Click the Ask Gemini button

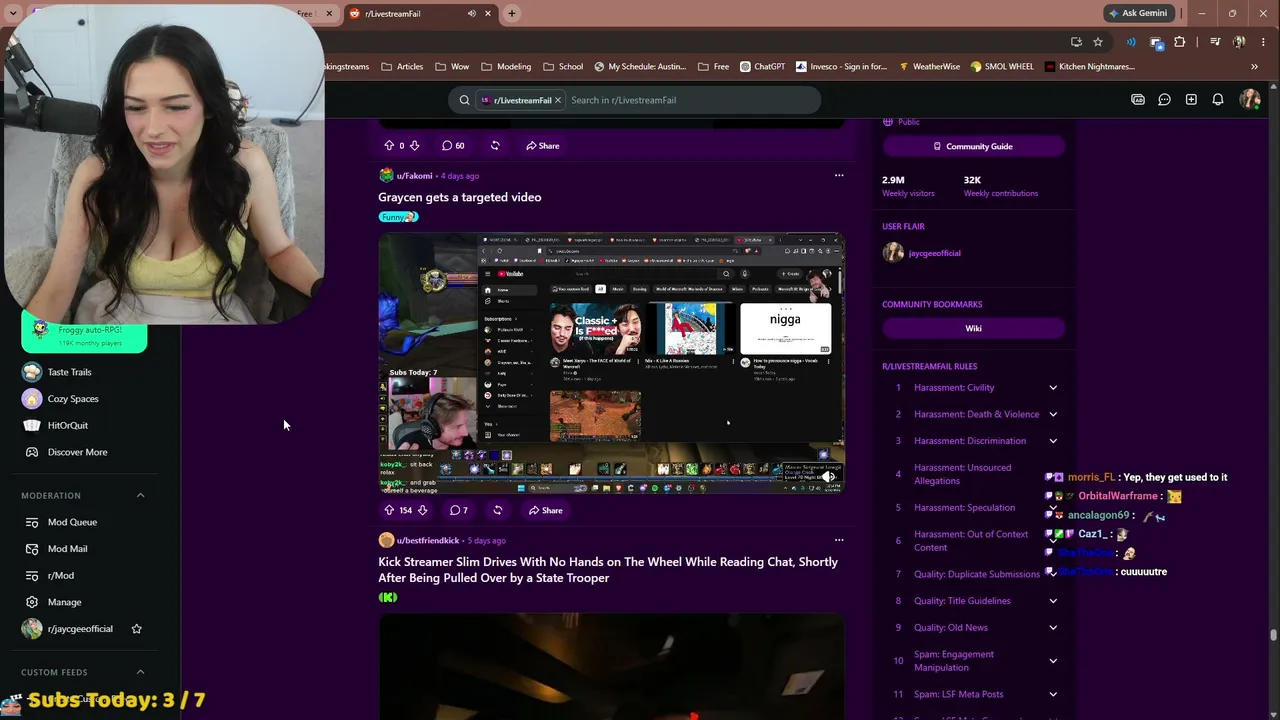[1139, 13]
